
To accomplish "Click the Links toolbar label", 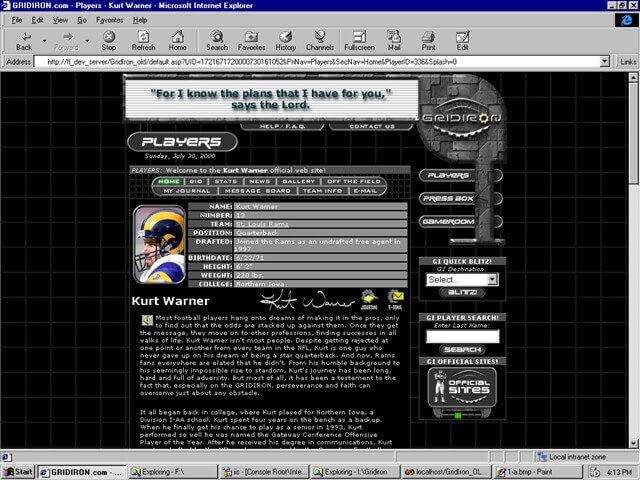I will point(628,62).
